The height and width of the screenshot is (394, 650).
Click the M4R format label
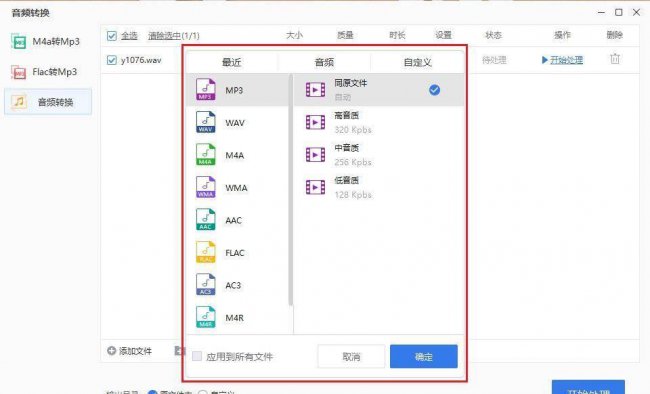[x=235, y=318]
